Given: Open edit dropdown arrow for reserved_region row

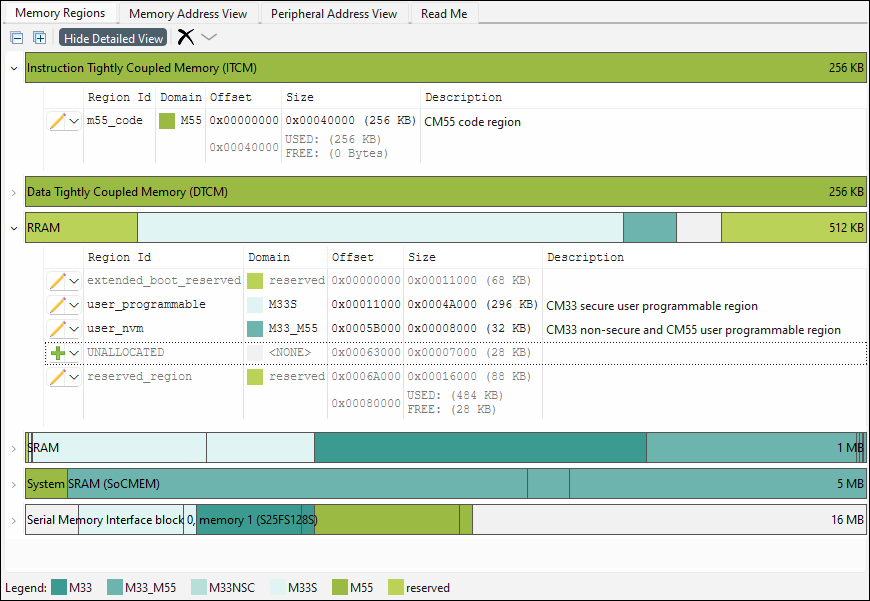Looking at the screenshot, I should 74,377.
